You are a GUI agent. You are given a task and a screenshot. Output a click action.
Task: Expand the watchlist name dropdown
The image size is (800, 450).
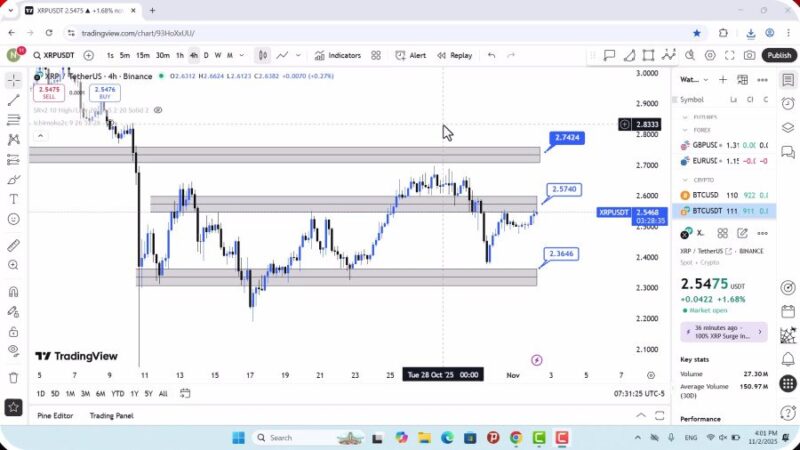(x=699, y=80)
